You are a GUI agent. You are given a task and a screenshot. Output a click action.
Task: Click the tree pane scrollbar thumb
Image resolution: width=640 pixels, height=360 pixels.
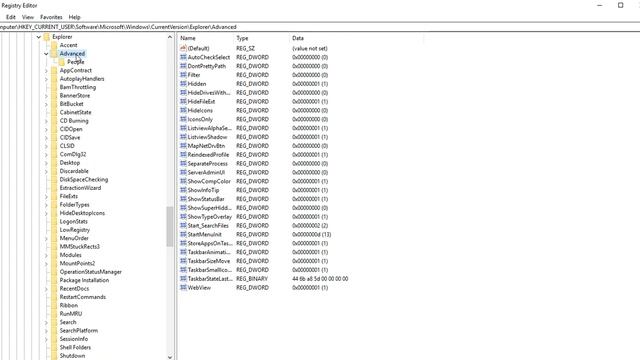pyautogui.click(x=170, y=227)
